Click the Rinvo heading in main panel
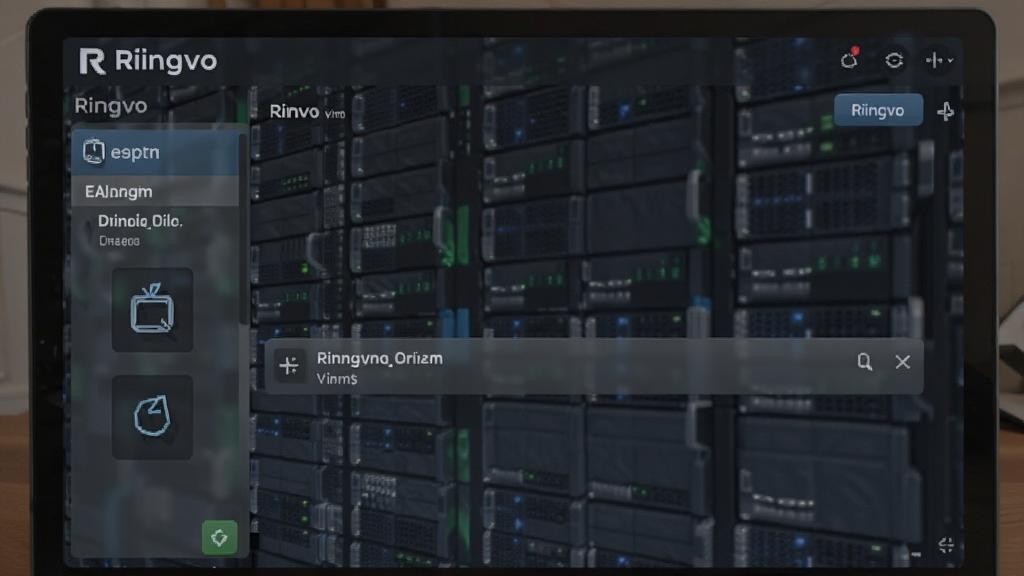This screenshot has width=1024, height=576. pyautogui.click(x=295, y=112)
